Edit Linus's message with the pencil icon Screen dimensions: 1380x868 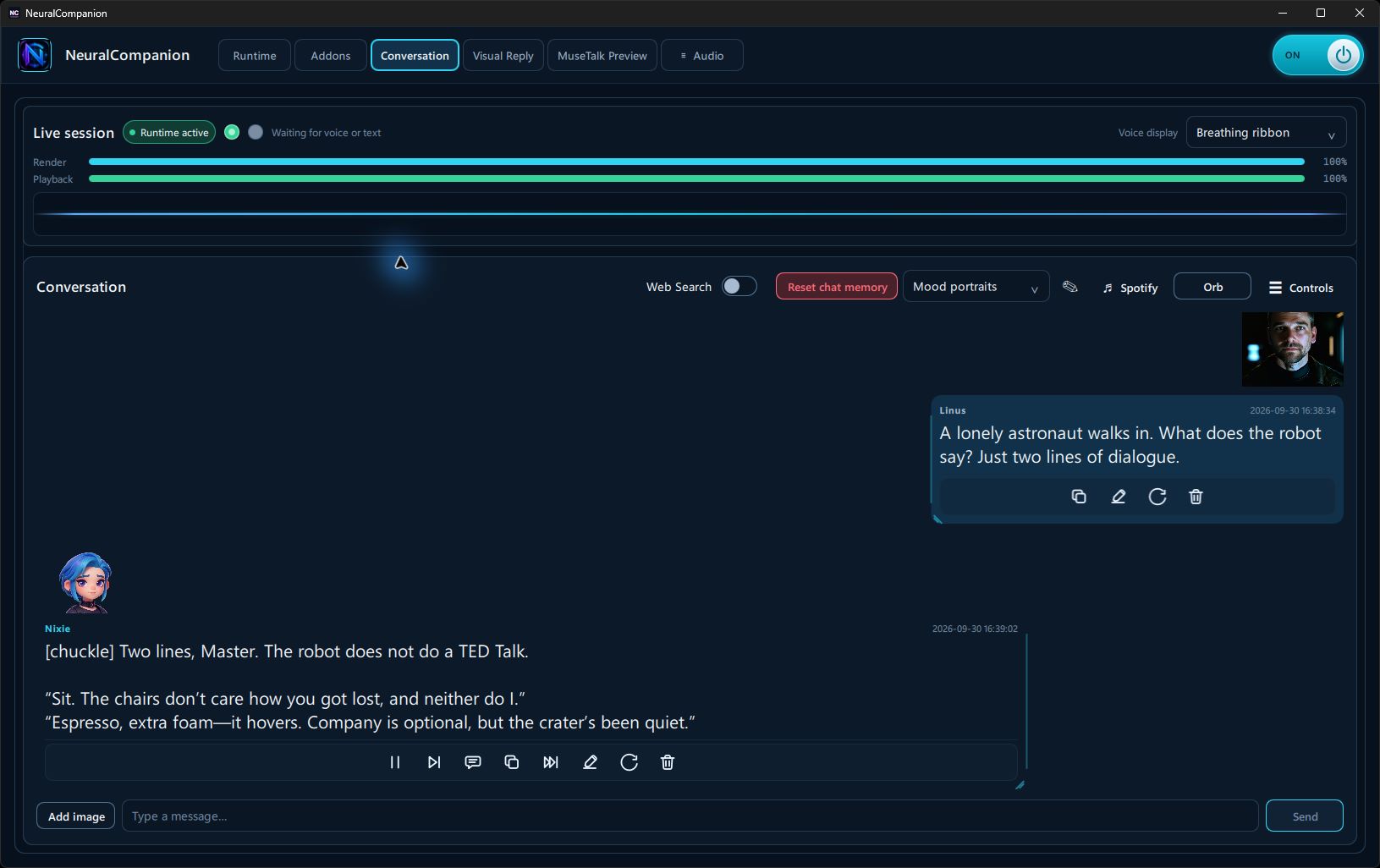pyautogui.click(x=1118, y=497)
